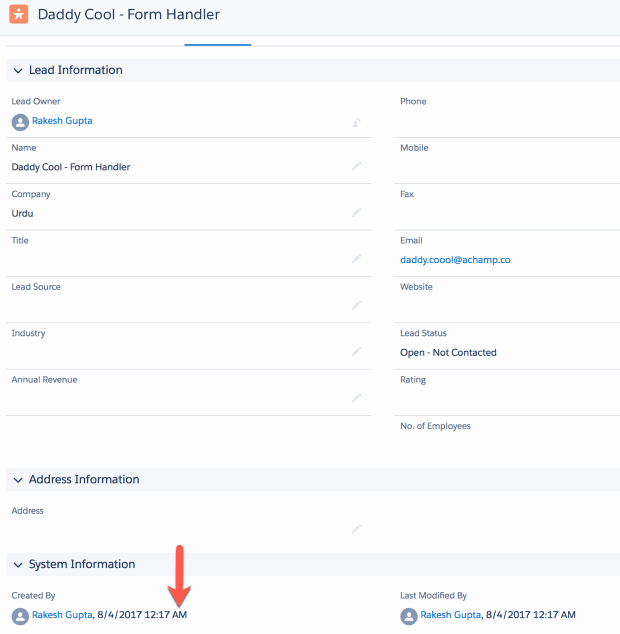Edit Lead Source via its pencil icon
Image resolution: width=620 pixels, height=634 pixels.
[356, 305]
